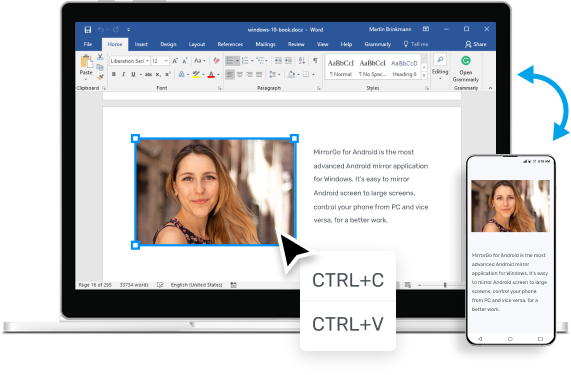Expand the Styles gallery More arrow
571x375 pixels.
[x=424, y=76]
